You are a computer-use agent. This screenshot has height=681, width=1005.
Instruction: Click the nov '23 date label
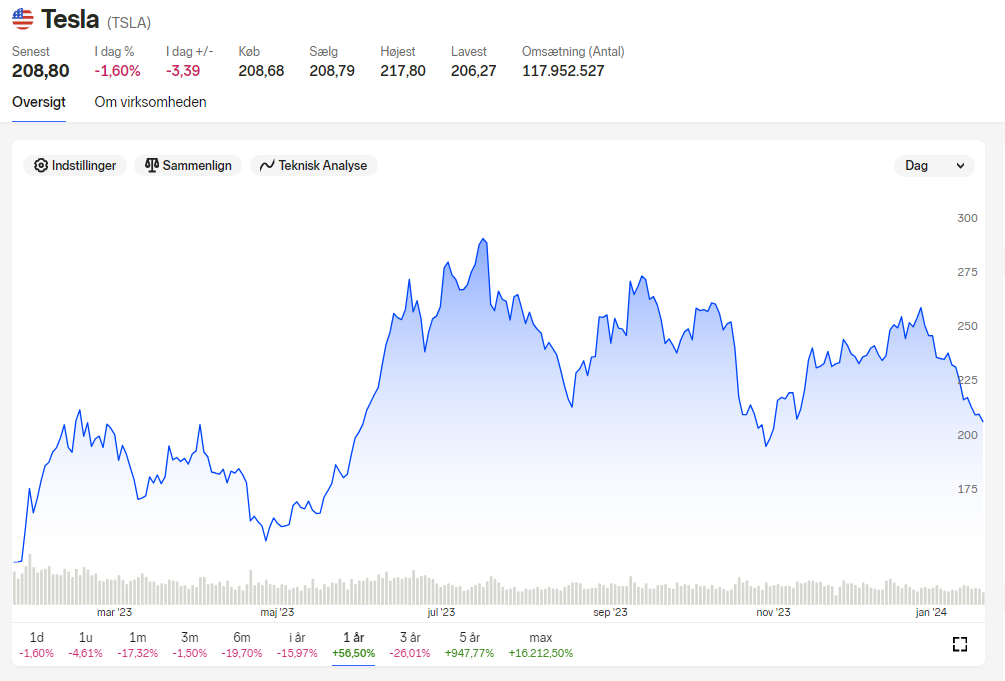pyautogui.click(x=773, y=612)
